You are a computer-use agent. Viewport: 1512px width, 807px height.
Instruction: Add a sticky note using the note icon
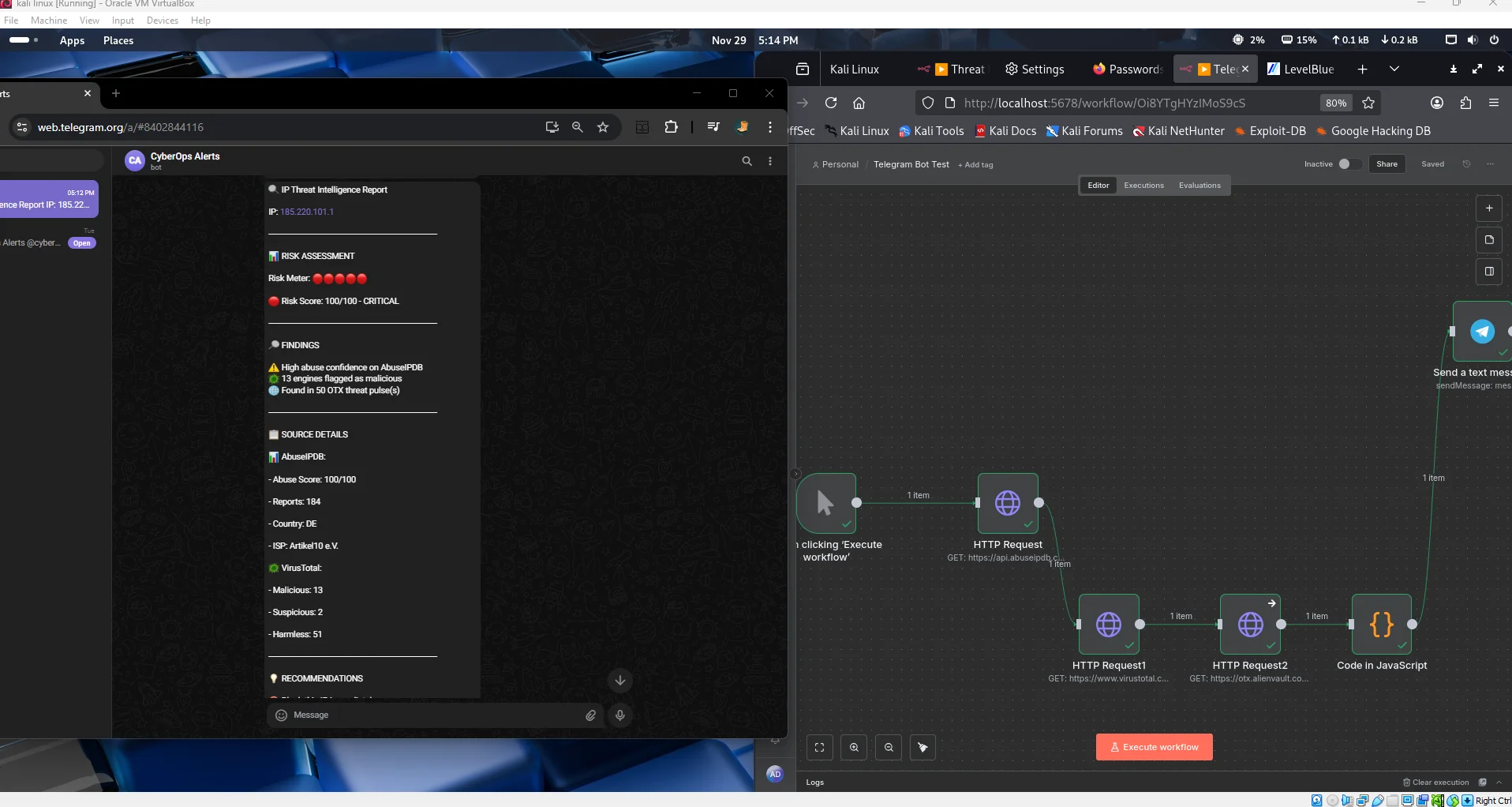pyautogui.click(x=1489, y=240)
